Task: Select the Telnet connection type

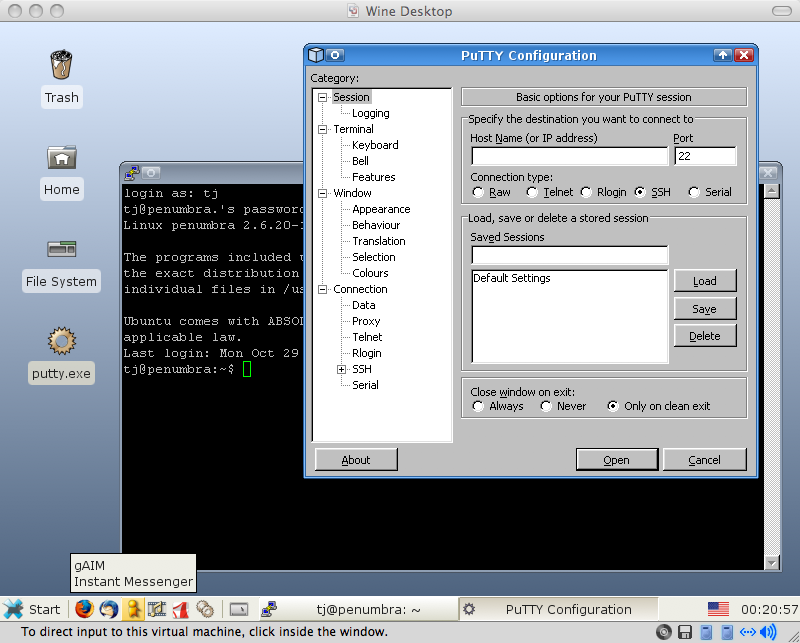Action: click(x=534, y=192)
